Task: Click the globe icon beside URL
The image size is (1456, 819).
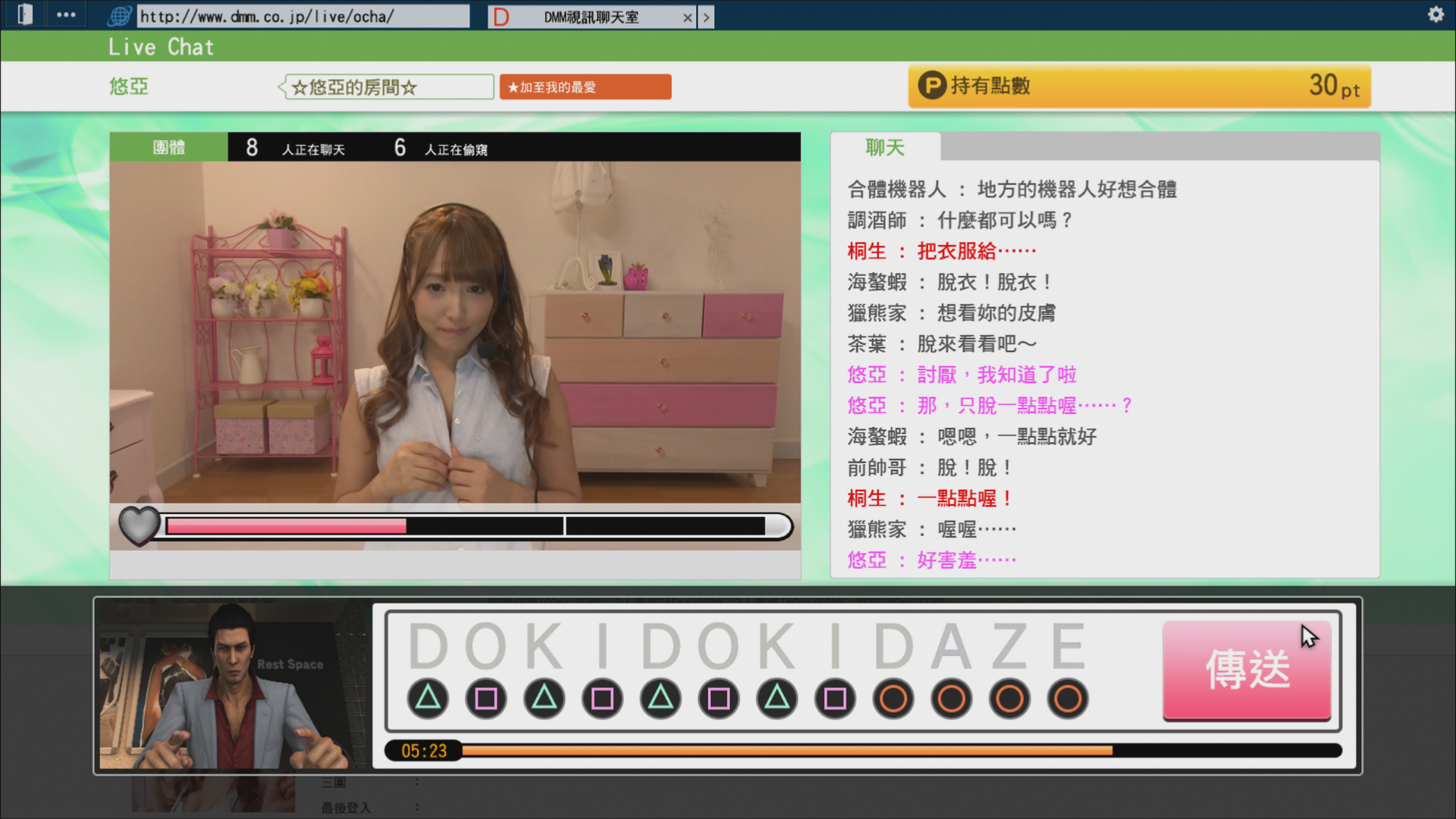Action: pos(119,16)
